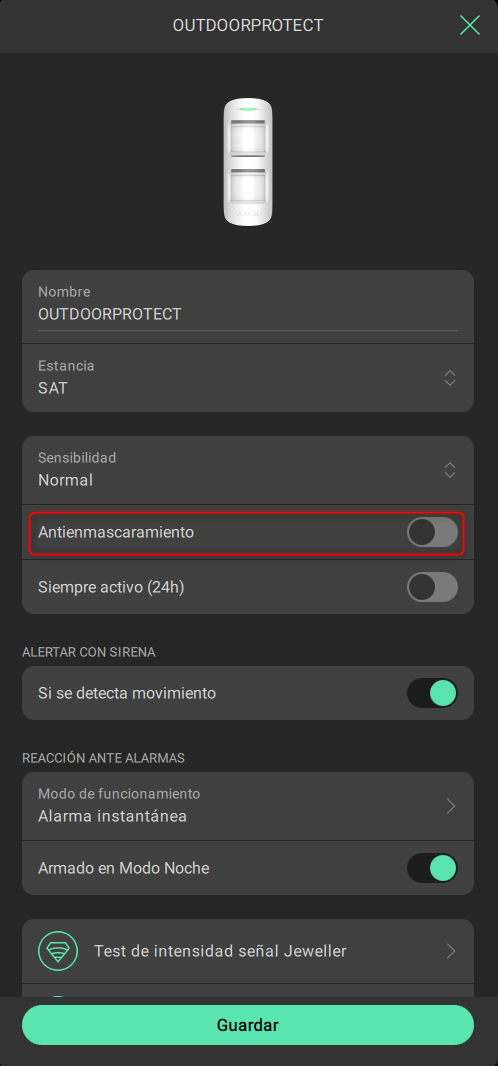
Task: Click the Armado en Modo Noche label
Action: point(124,868)
